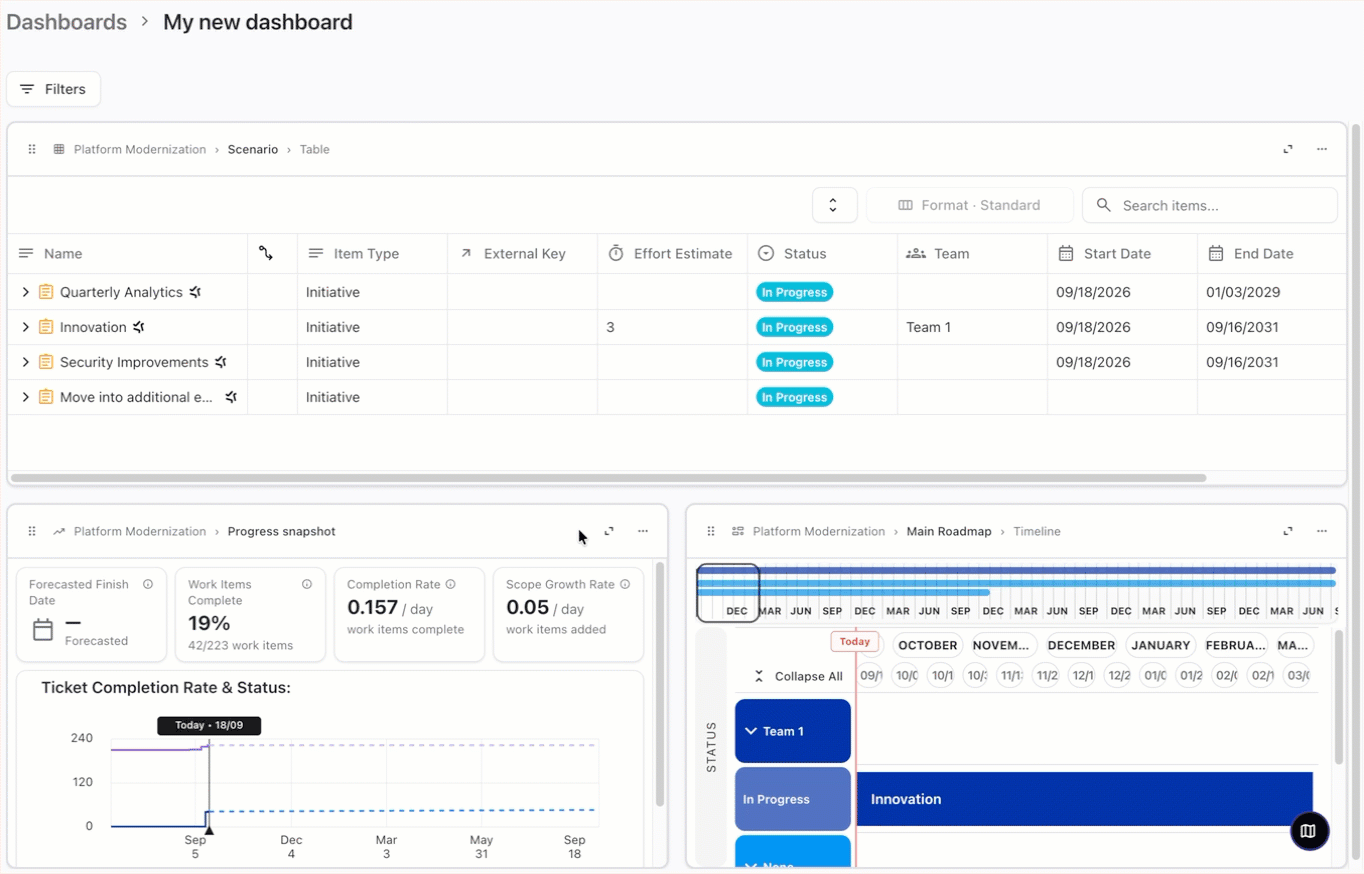Image resolution: width=1364 pixels, height=874 pixels.
Task: Select the Item Type column header
Action: tap(372, 254)
